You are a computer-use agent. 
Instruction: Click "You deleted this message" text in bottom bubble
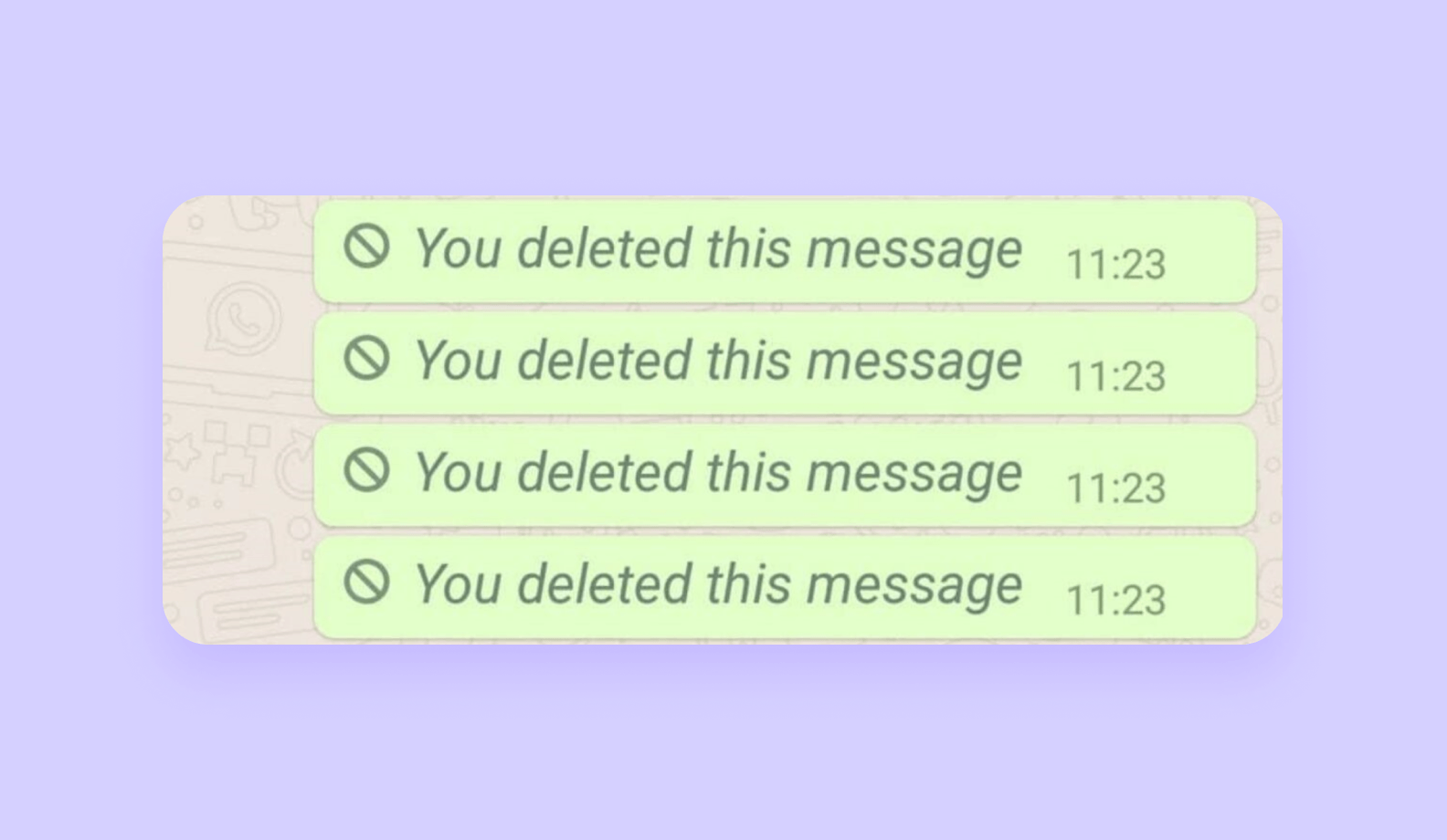click(x=719, y=585)
